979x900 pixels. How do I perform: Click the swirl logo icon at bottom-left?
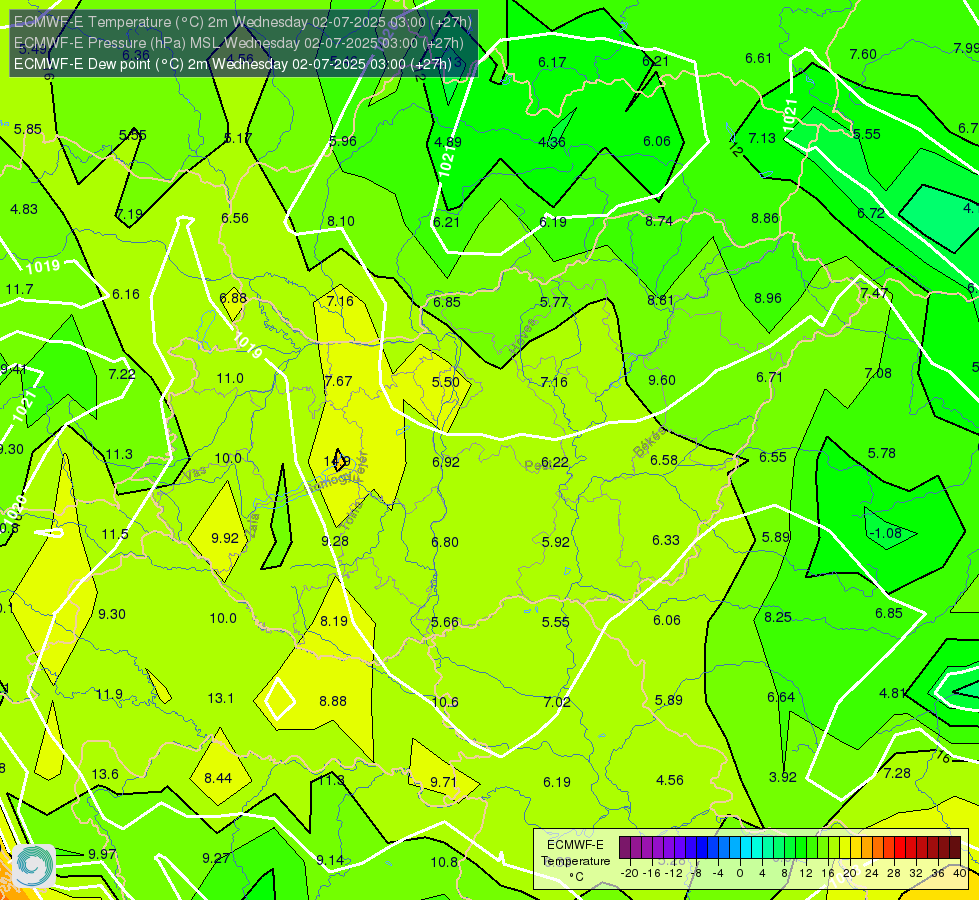(x=33, y=866)
